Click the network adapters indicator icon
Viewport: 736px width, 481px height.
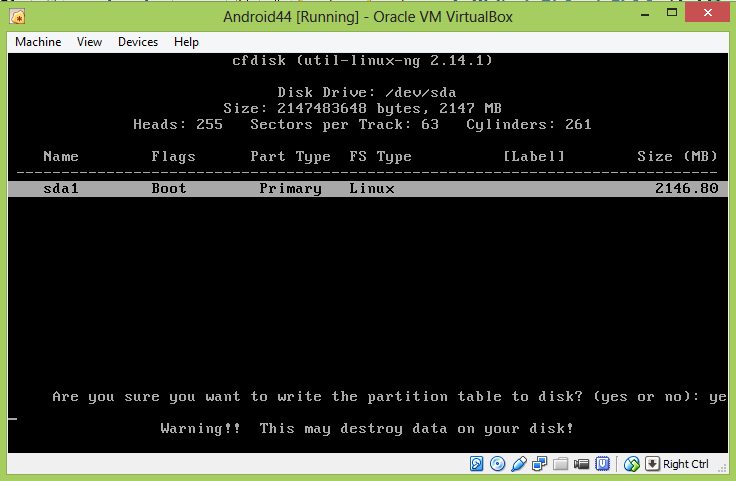pos(539,464)
